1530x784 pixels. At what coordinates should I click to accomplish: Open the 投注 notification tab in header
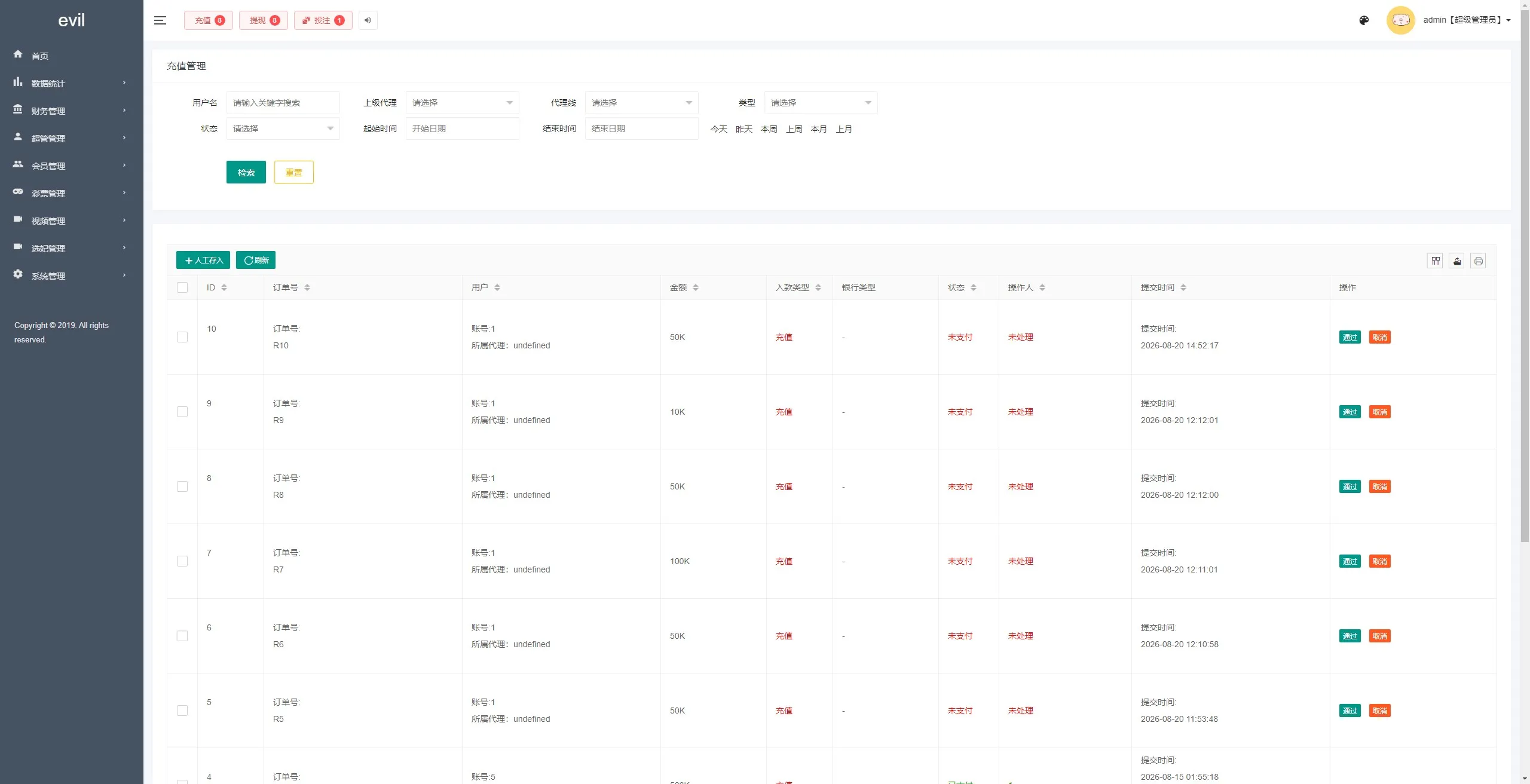tap(323, 20)
